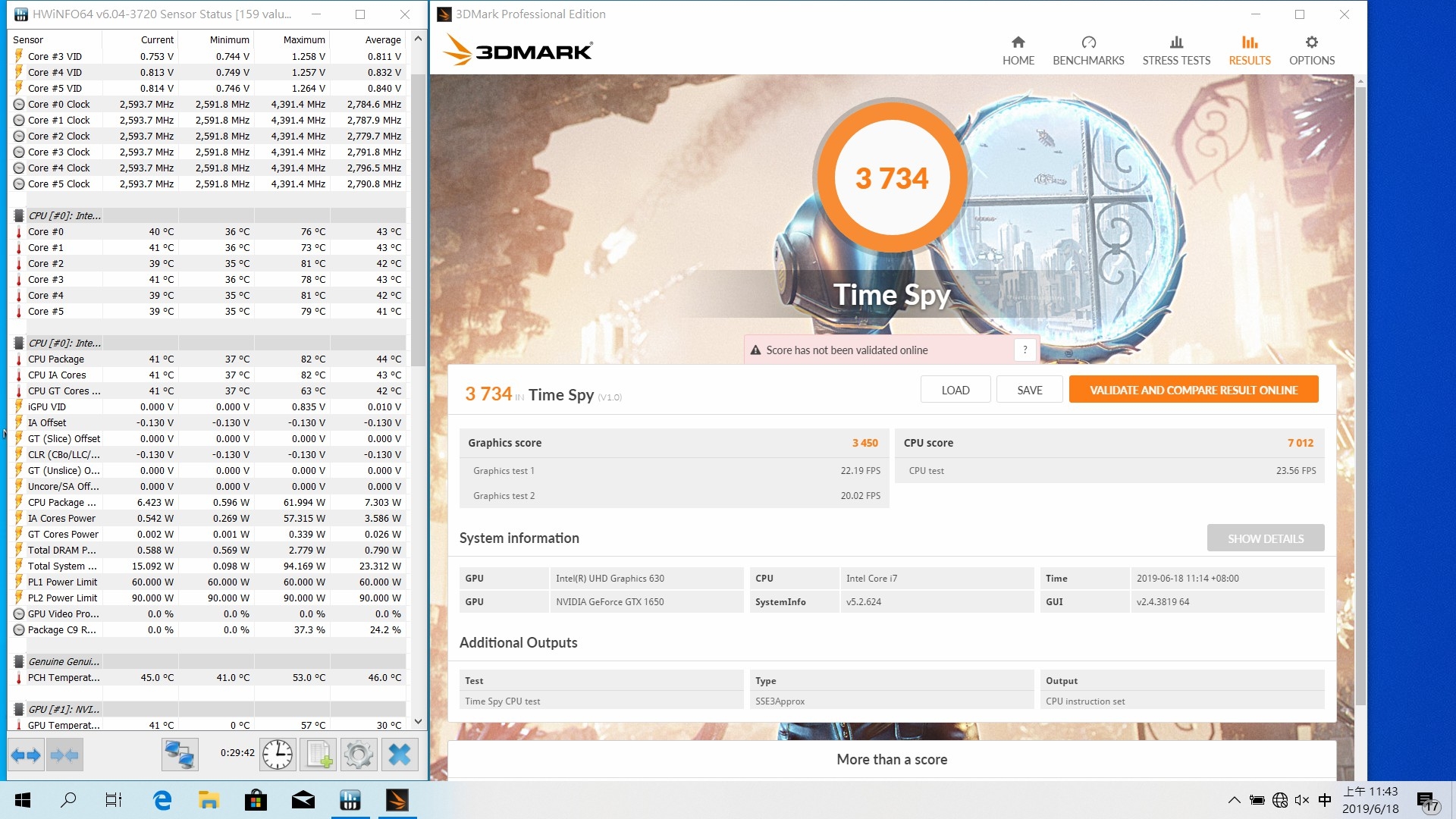Click warning triangle on validation notice

[x=755, y=350]
